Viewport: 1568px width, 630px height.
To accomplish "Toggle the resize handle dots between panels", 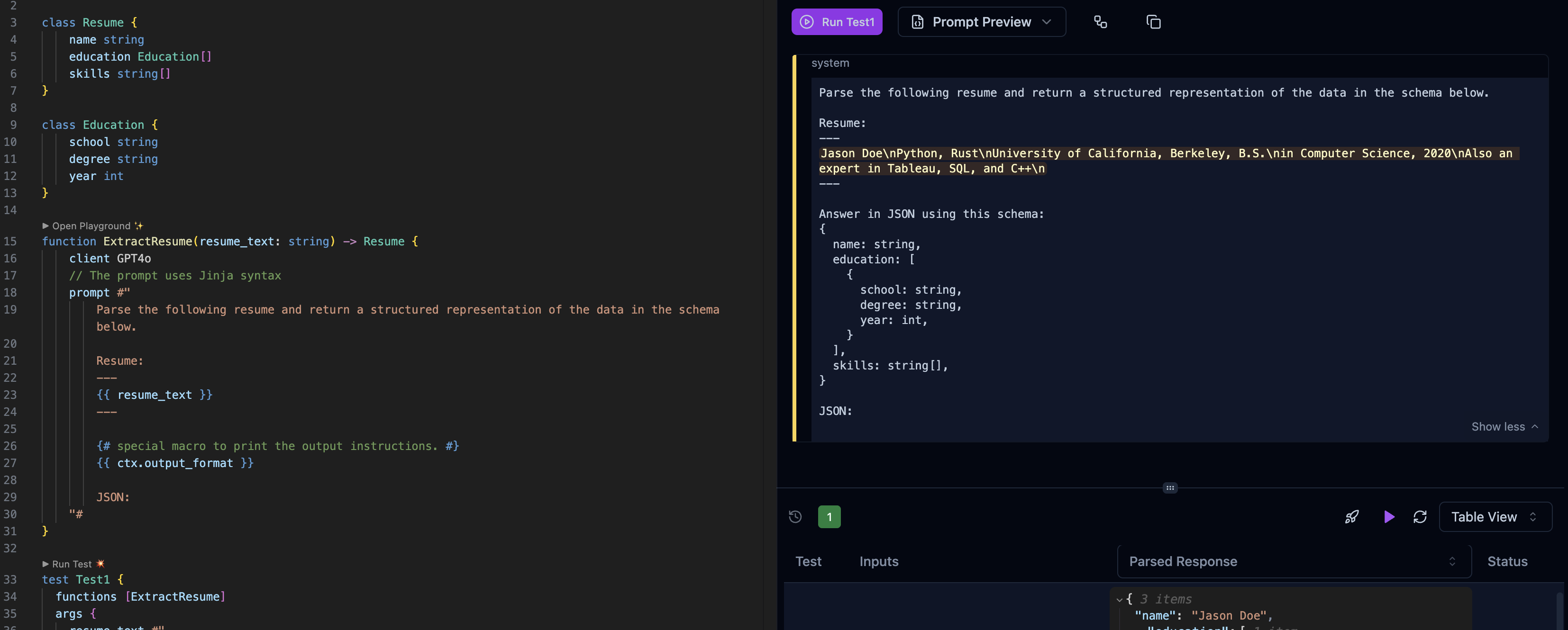I will point(1169,488).
